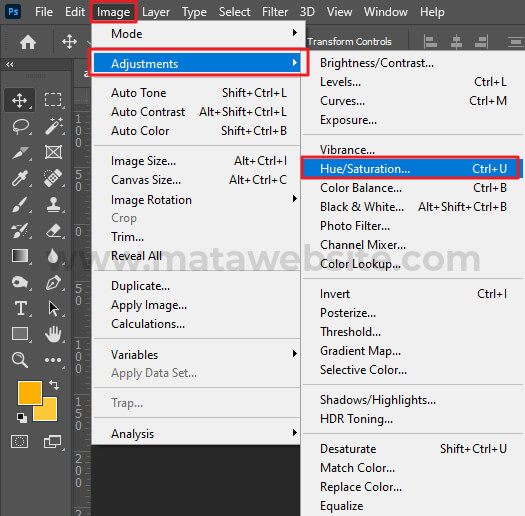Change the screen mode icon
This screenshot has height=516, width=525.
(53, 442)
